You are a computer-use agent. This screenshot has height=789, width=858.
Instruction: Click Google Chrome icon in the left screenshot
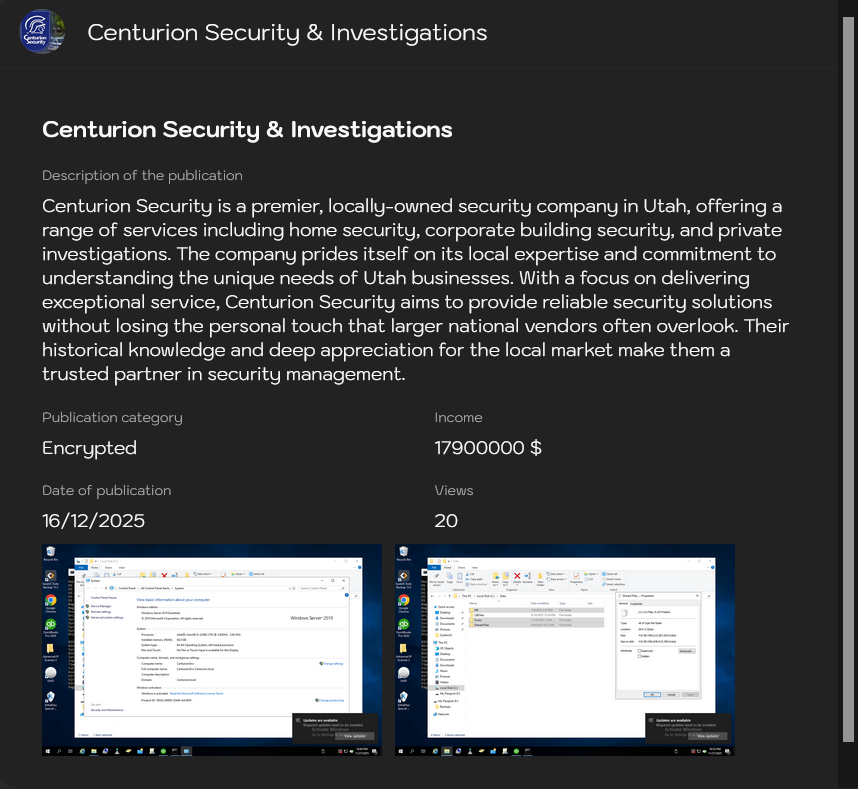pos(50,601)
